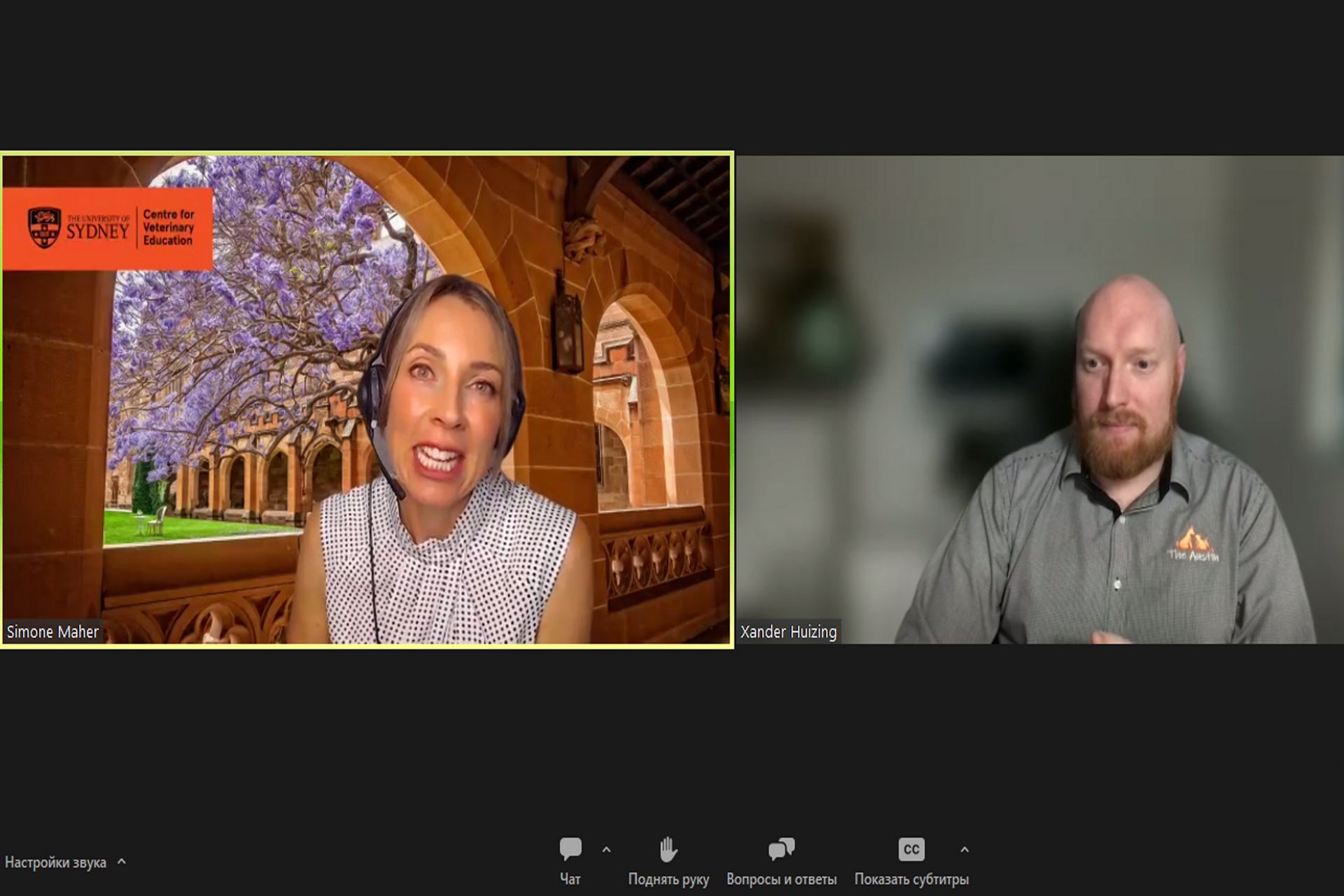This screenshot has height=896, width=1344.
Task: Select the Чат text label
Action: point(570,879)
